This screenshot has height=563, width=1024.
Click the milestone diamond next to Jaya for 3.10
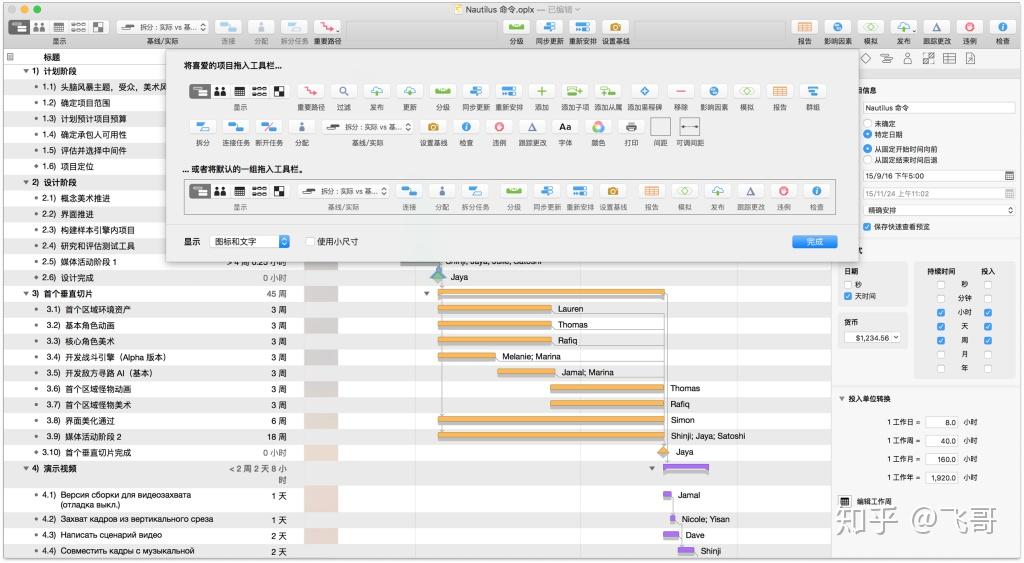tap(663, 451)
